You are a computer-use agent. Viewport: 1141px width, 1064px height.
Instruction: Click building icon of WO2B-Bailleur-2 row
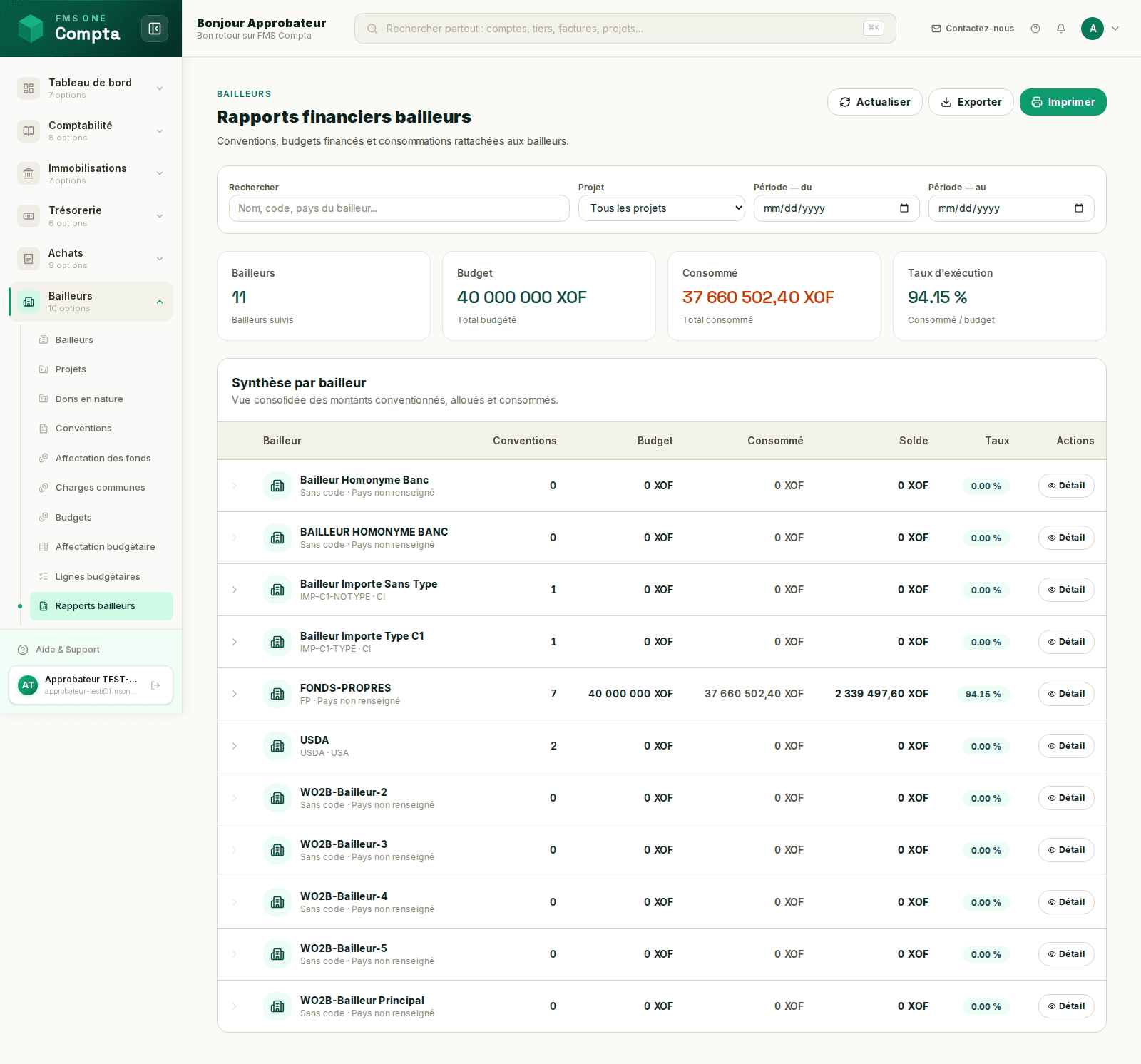277,798
